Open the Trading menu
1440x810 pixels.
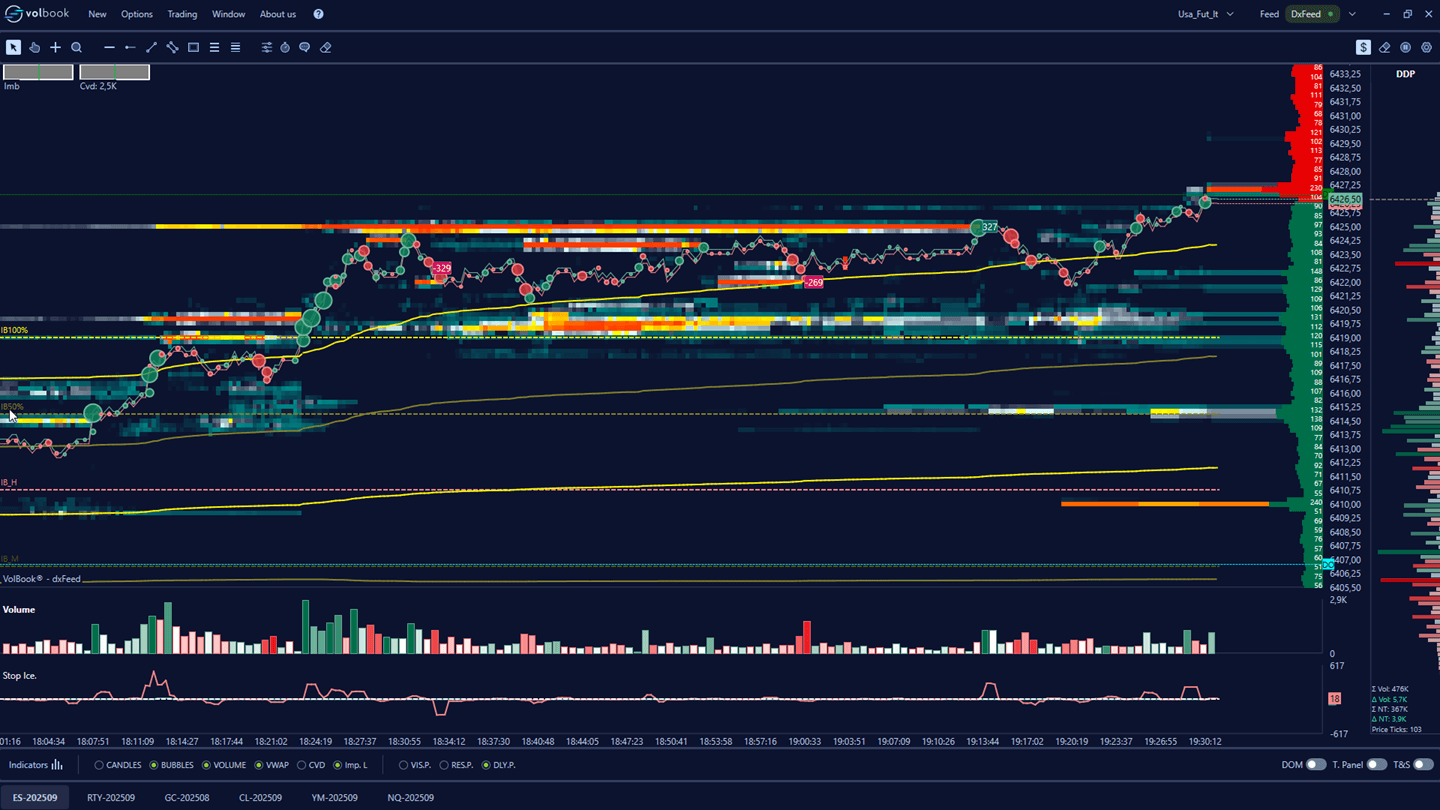pos(182,14)
